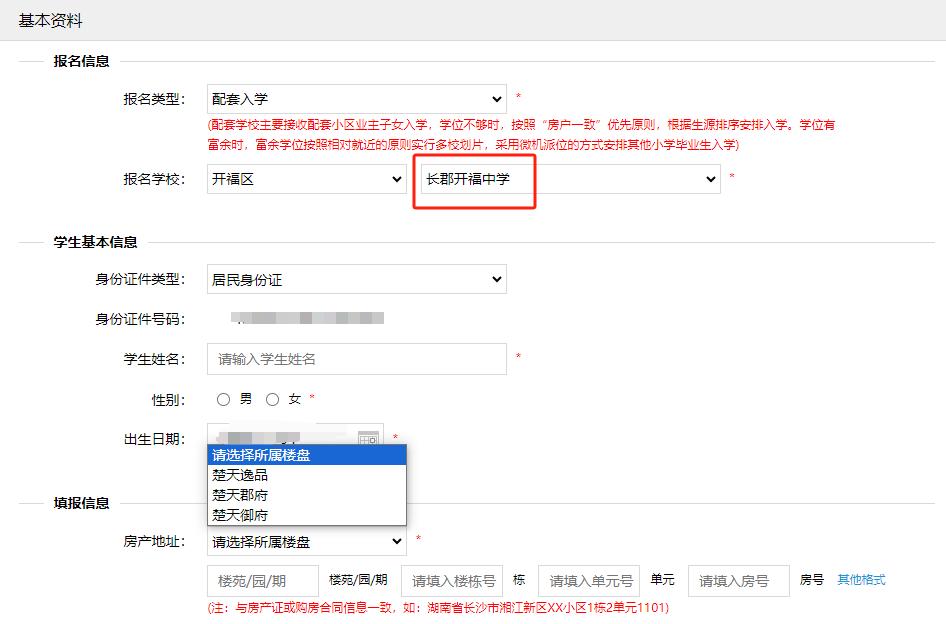Screen dimensions: 946x624
Task: Click the birth date input field
Action: click(x=280, y=436)
